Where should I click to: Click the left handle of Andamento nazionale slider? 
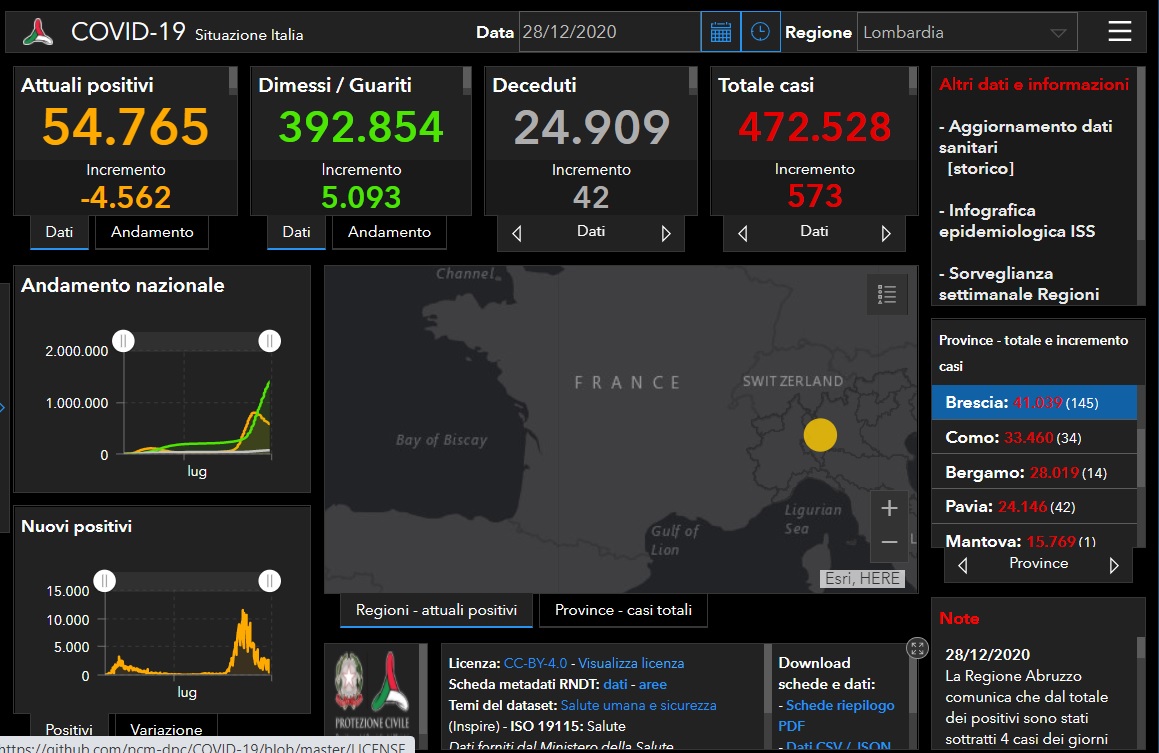[123, 341]
